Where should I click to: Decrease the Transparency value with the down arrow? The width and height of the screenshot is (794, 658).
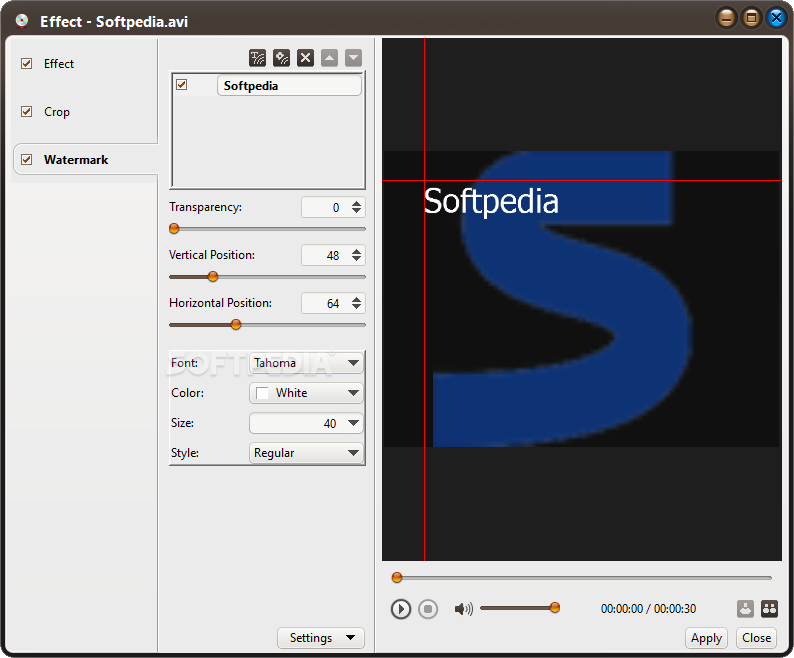click(x=356, y=211)
